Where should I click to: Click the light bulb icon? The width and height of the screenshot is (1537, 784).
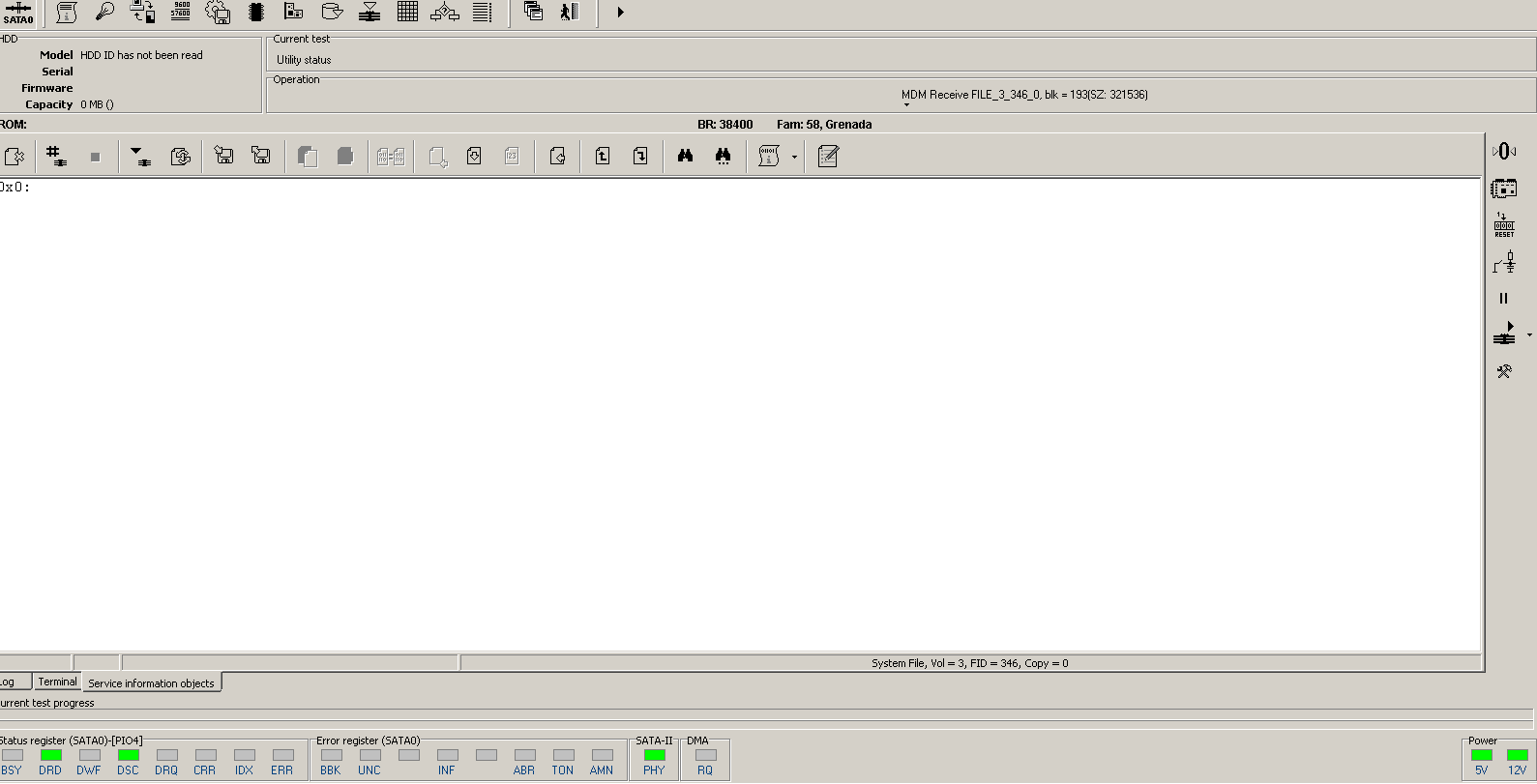(104, 12)
